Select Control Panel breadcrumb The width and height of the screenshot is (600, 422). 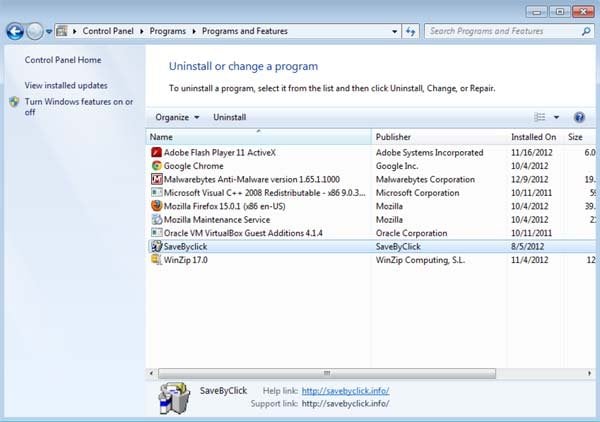pyautogui.click(x=108, y=31)
